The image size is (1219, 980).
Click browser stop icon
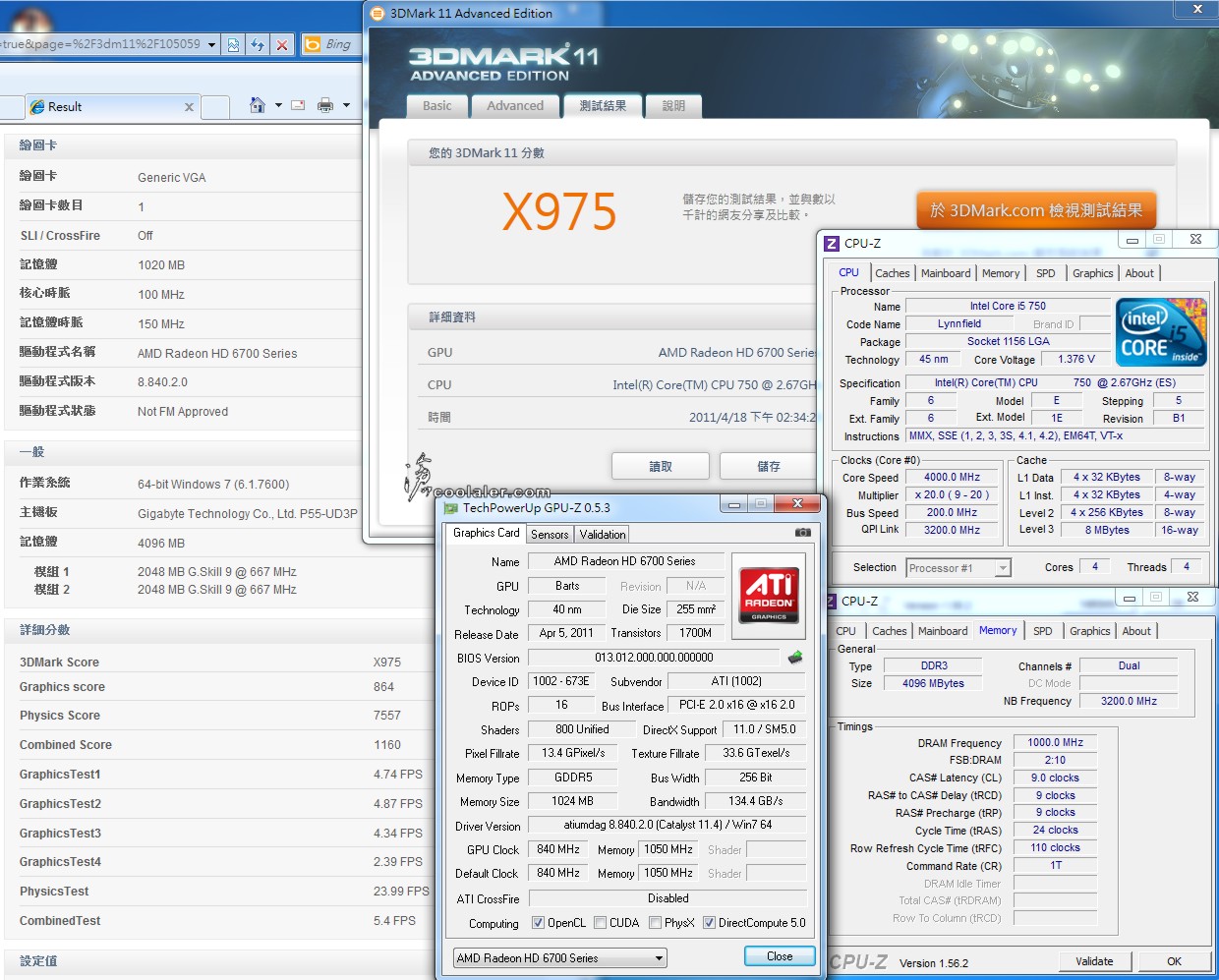(x=282, y=44)
